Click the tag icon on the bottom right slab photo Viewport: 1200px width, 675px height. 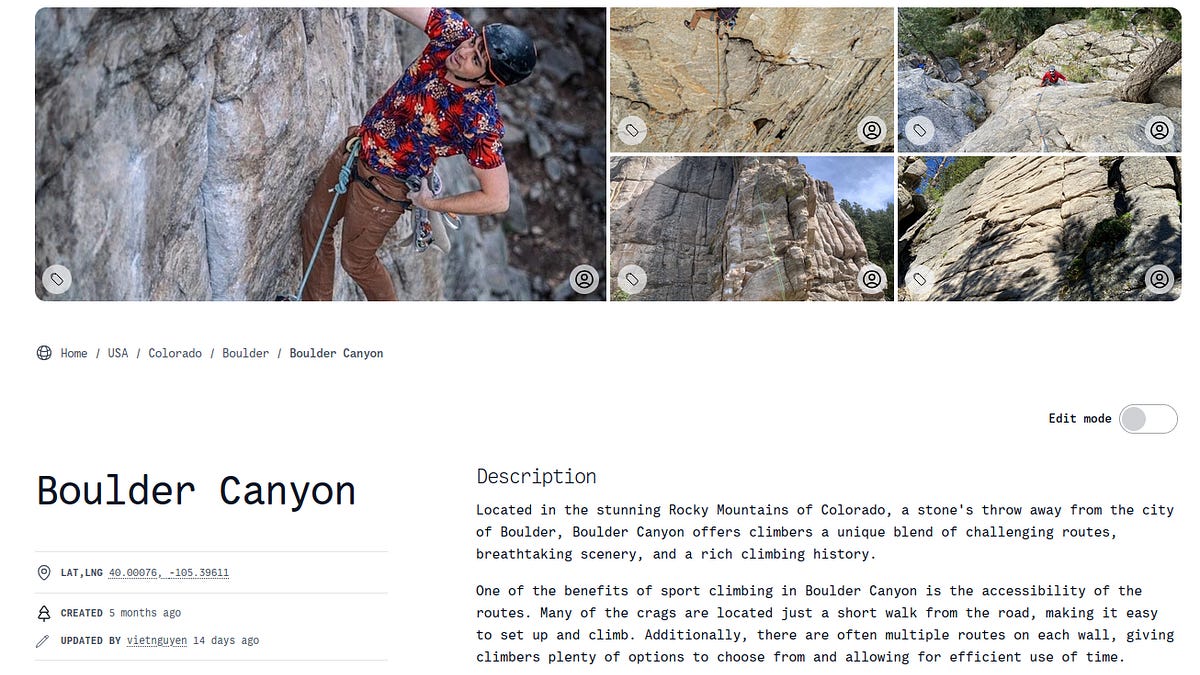point(919,280)
